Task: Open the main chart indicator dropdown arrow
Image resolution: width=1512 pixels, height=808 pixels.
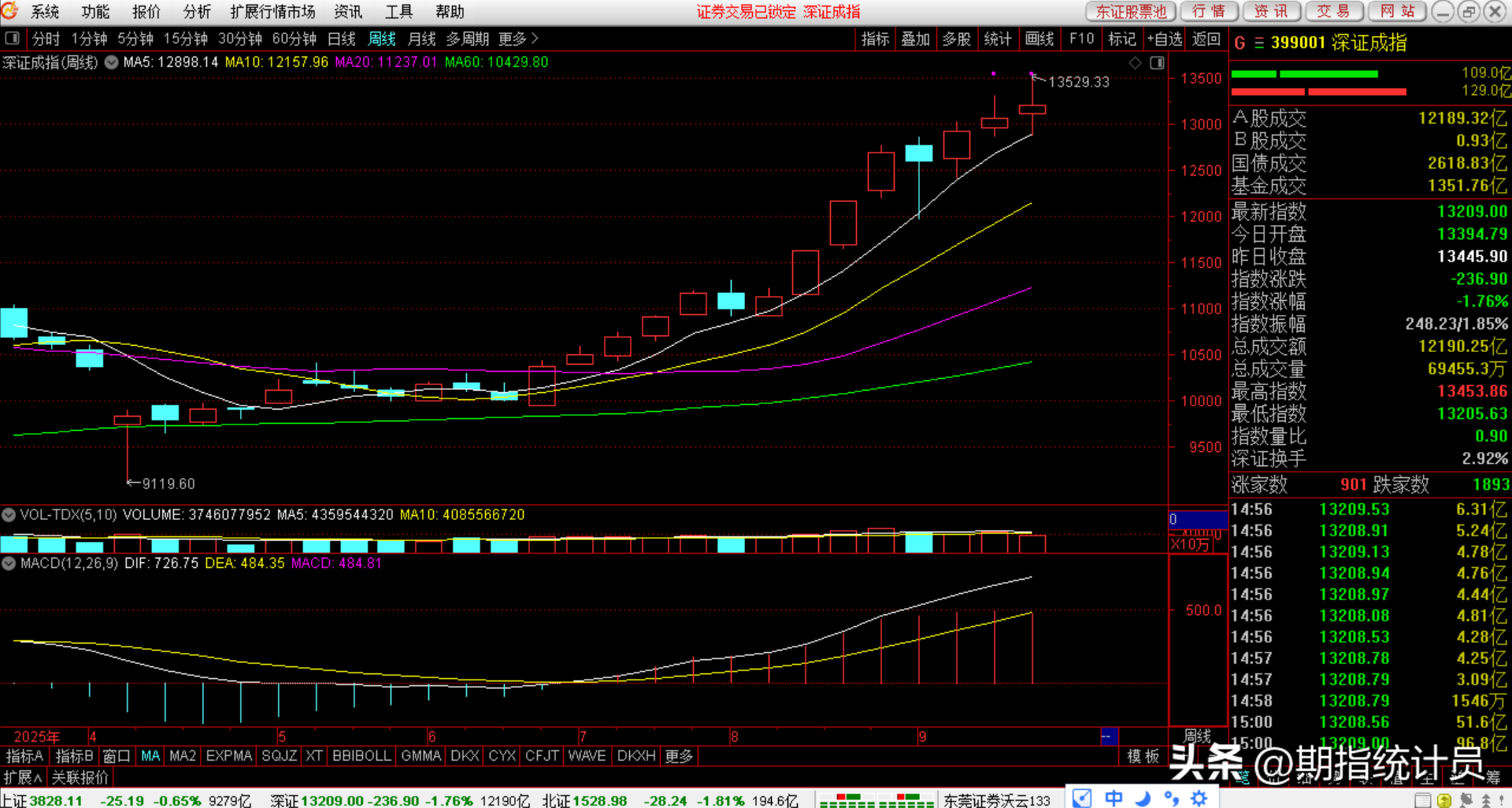Action: click(111, 62)
